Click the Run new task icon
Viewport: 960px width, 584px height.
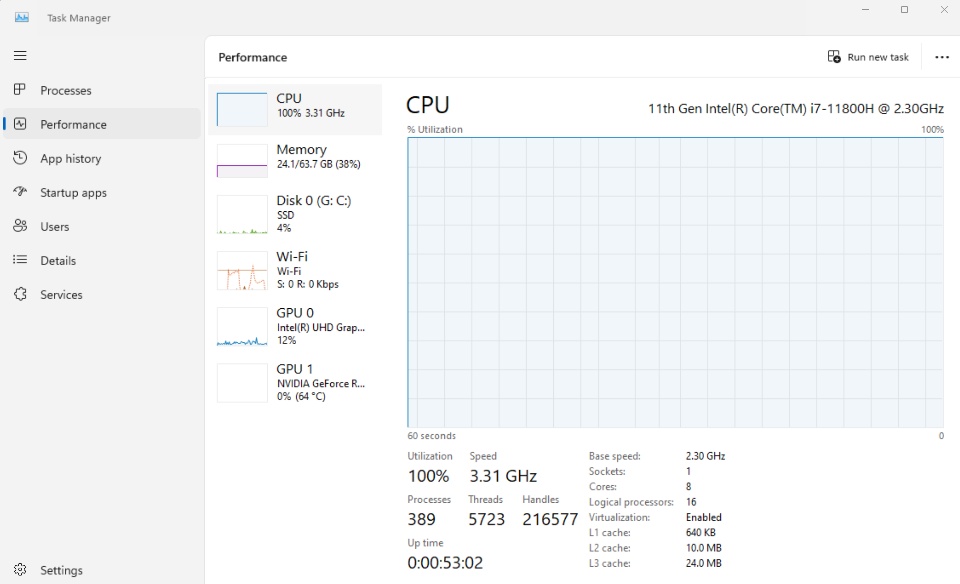coord(834,57)
